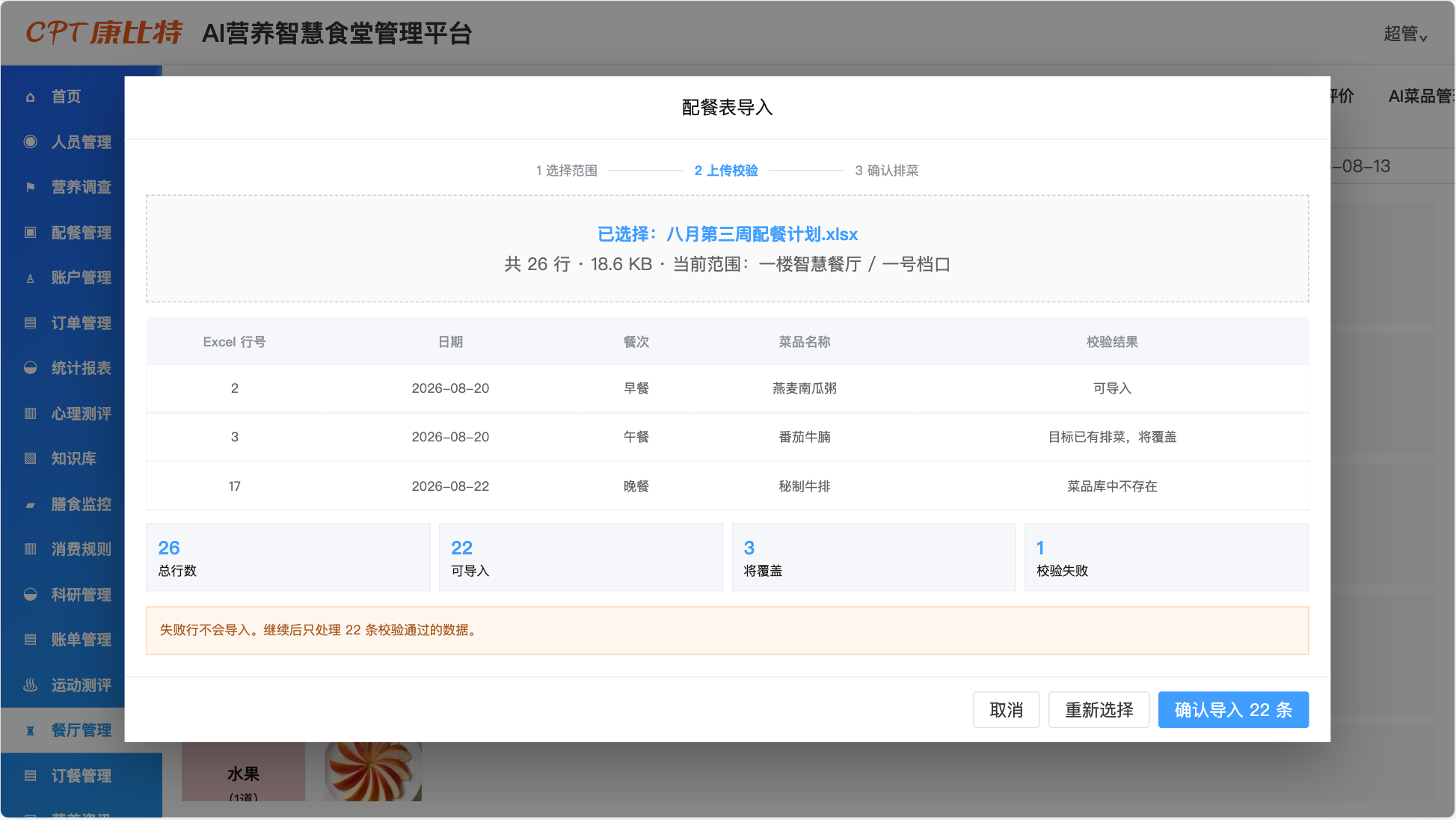Click the 配餐管理 sidebar icon

pos(30,232)
